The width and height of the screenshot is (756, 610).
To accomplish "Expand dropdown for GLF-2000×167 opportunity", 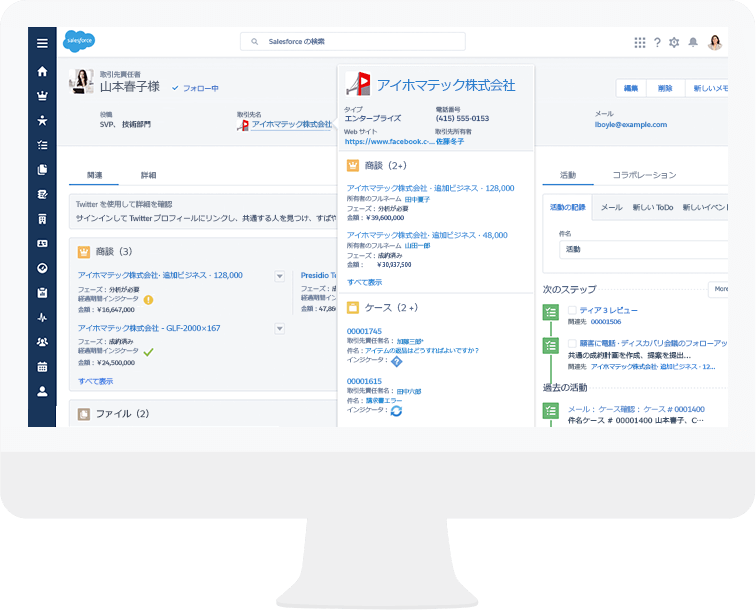I will [280, 328].
